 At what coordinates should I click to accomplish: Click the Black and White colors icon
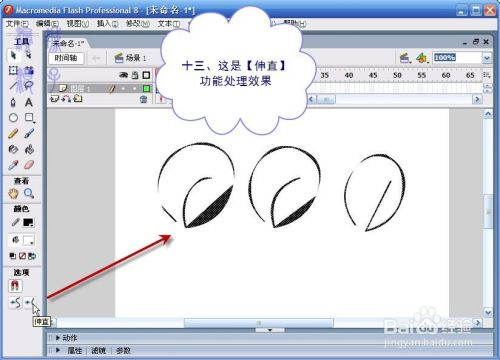click(13, 256)
